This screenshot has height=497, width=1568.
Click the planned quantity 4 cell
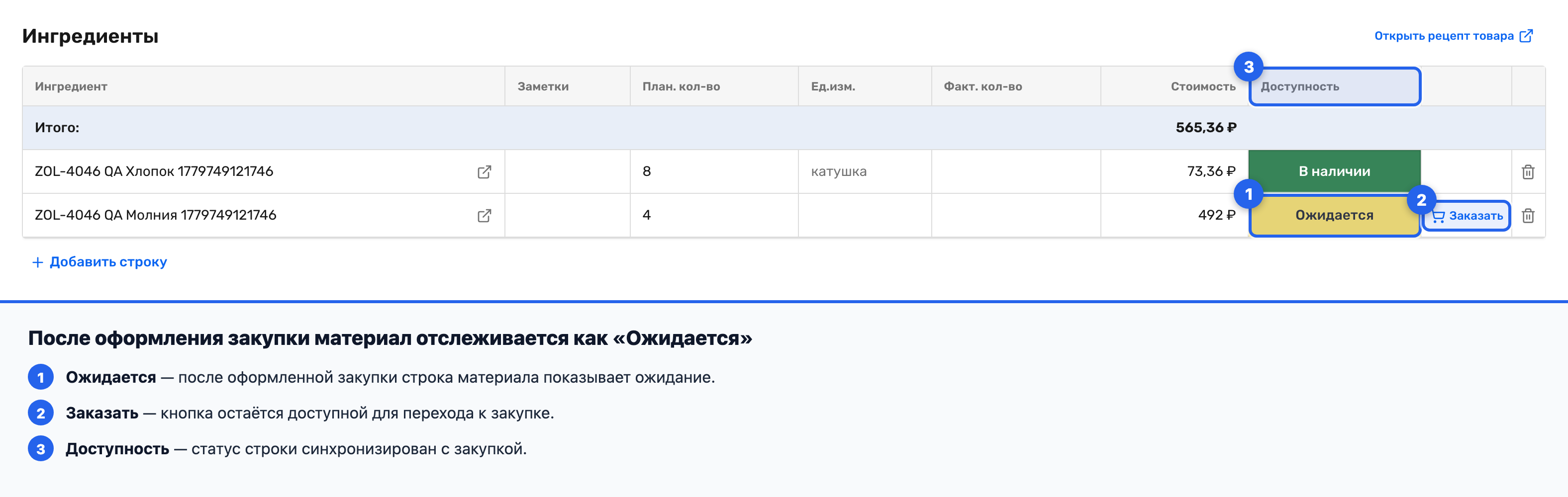(x=714, y=215)
